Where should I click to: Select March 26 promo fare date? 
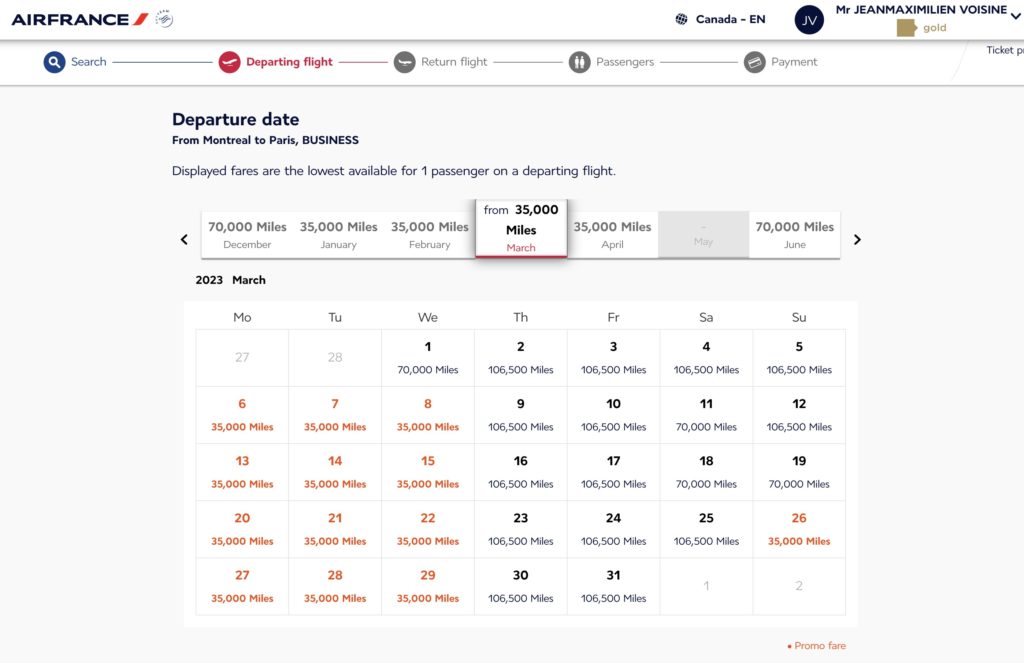(x=798, y=529)
